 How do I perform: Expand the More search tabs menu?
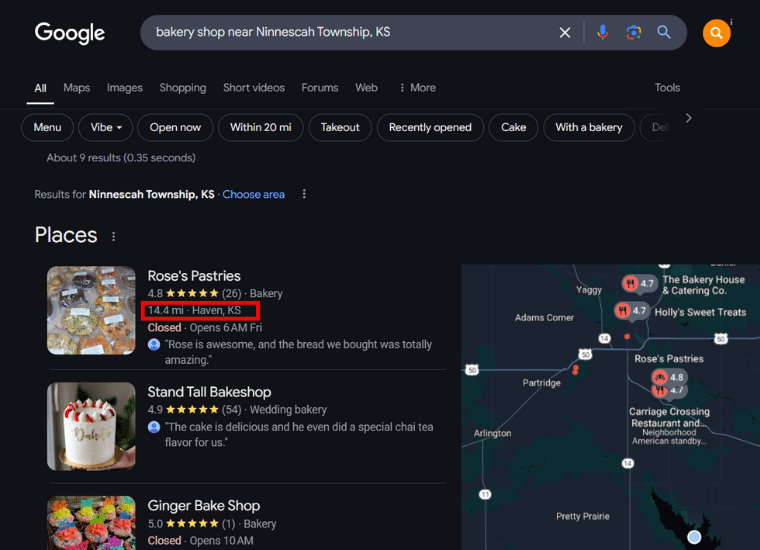[417, 88]
